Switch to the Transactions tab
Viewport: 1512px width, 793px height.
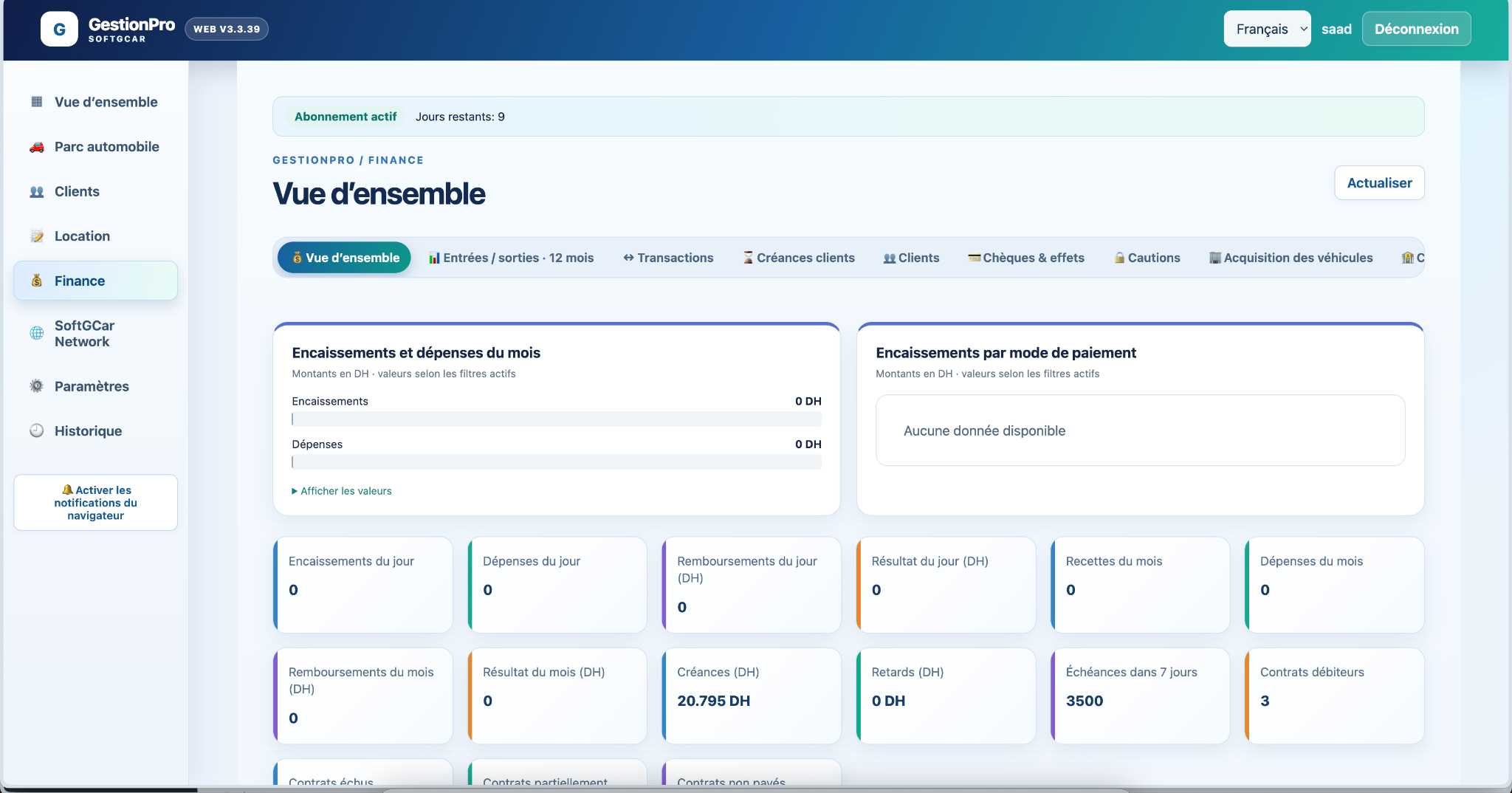[668, 258]
